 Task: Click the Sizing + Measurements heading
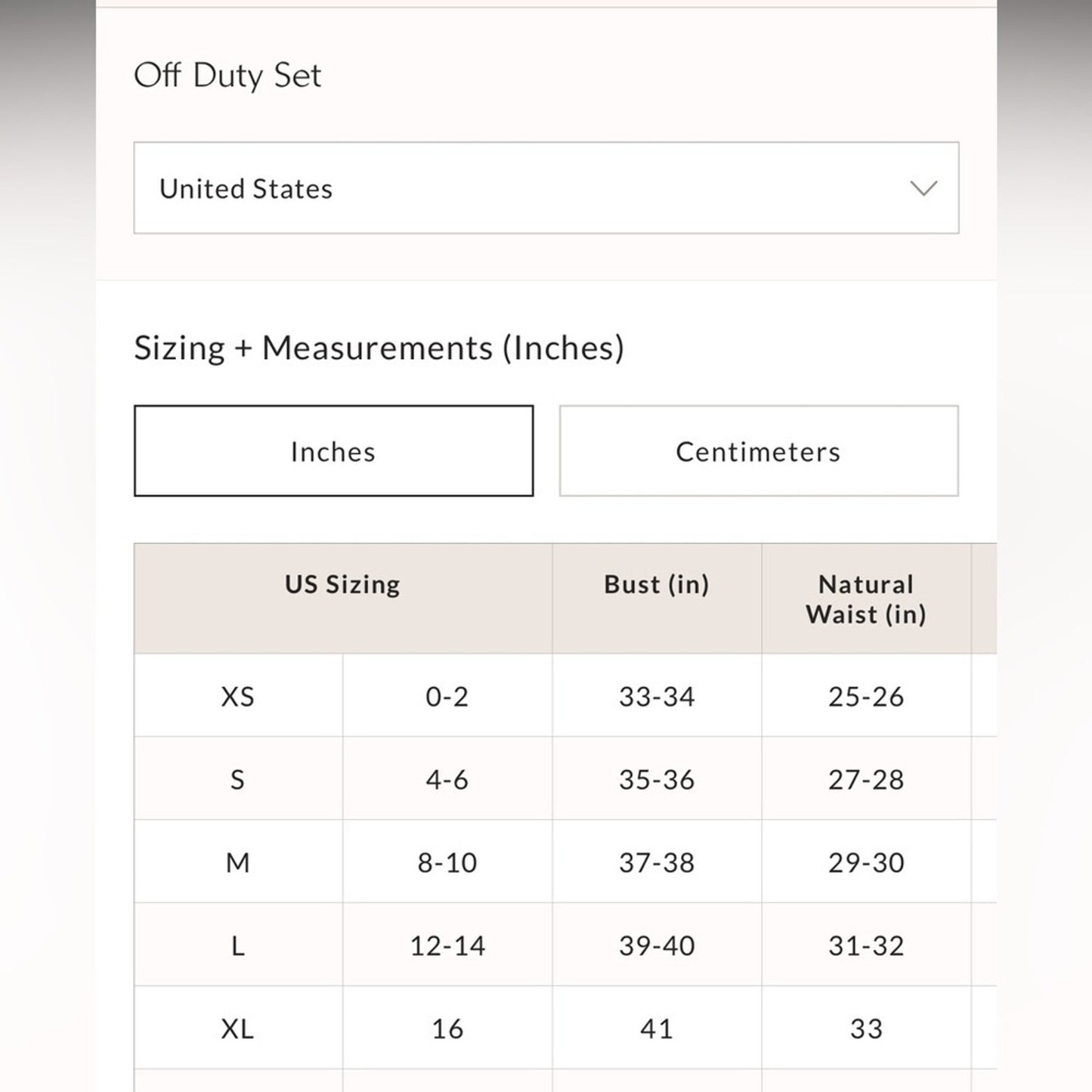[x=379, y=348]
